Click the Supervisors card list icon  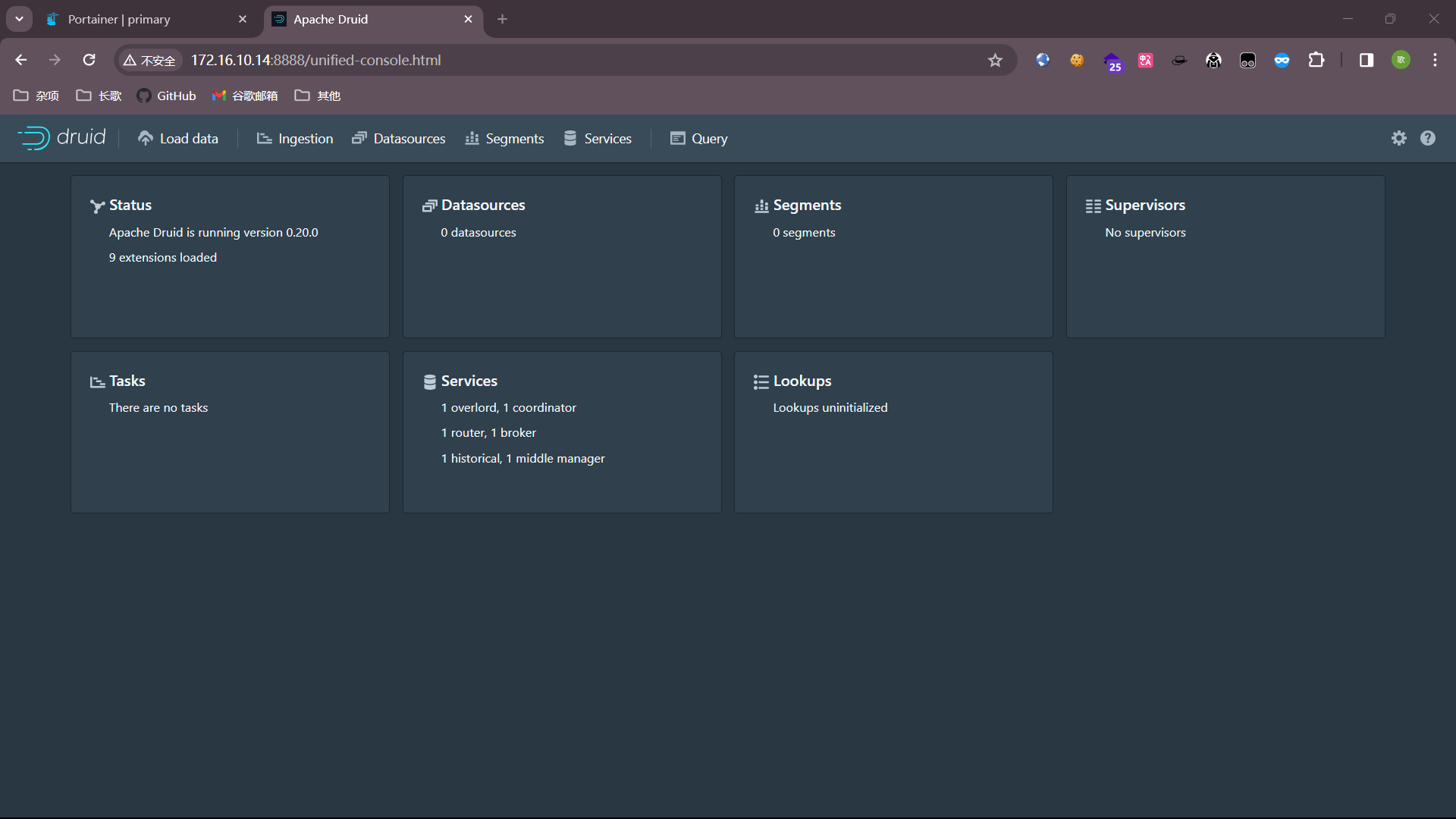[1094, 206]
